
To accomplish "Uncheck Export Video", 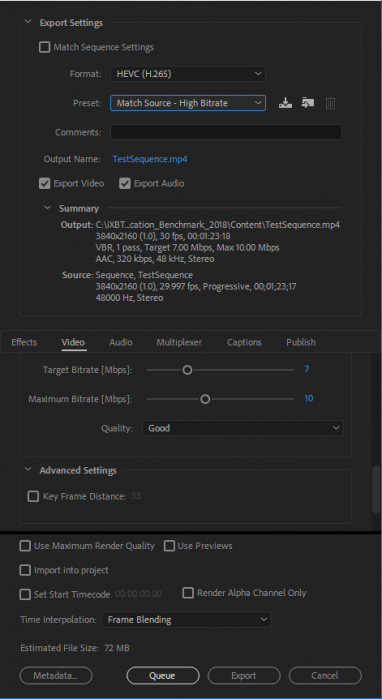I will click(45, 184).
